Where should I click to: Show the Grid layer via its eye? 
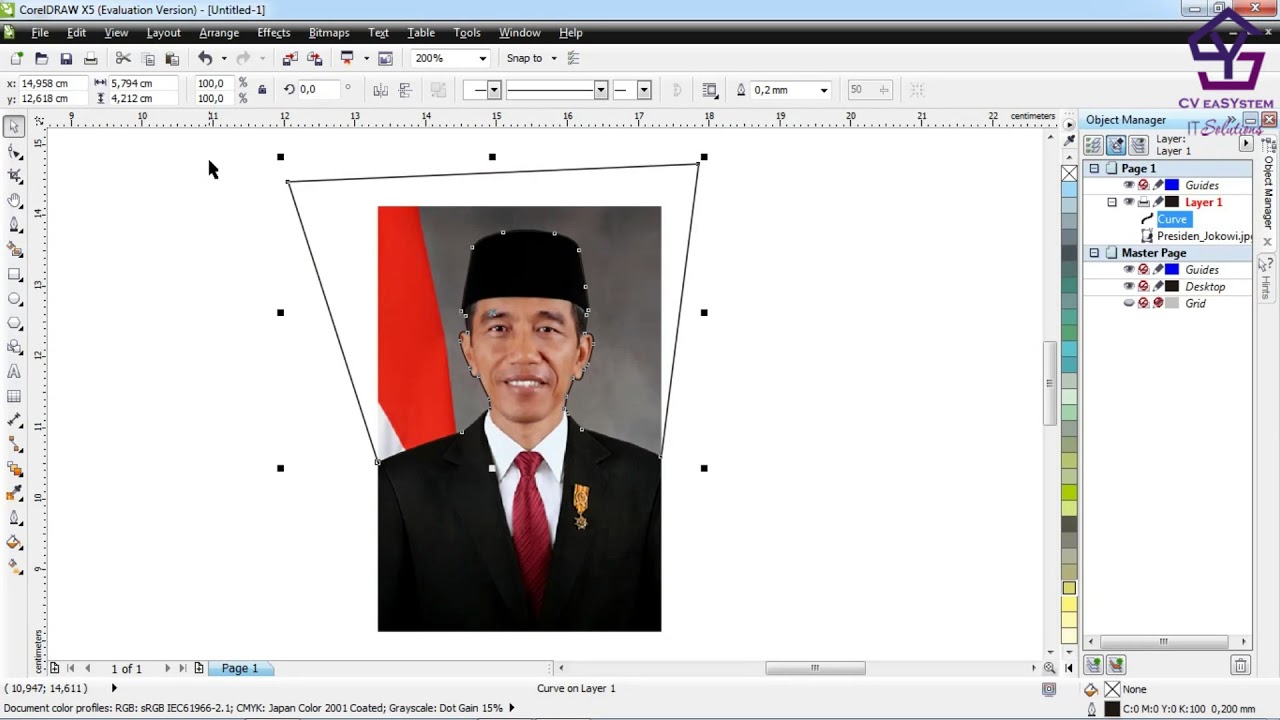pyautogui.click(x=1129, y=303)
